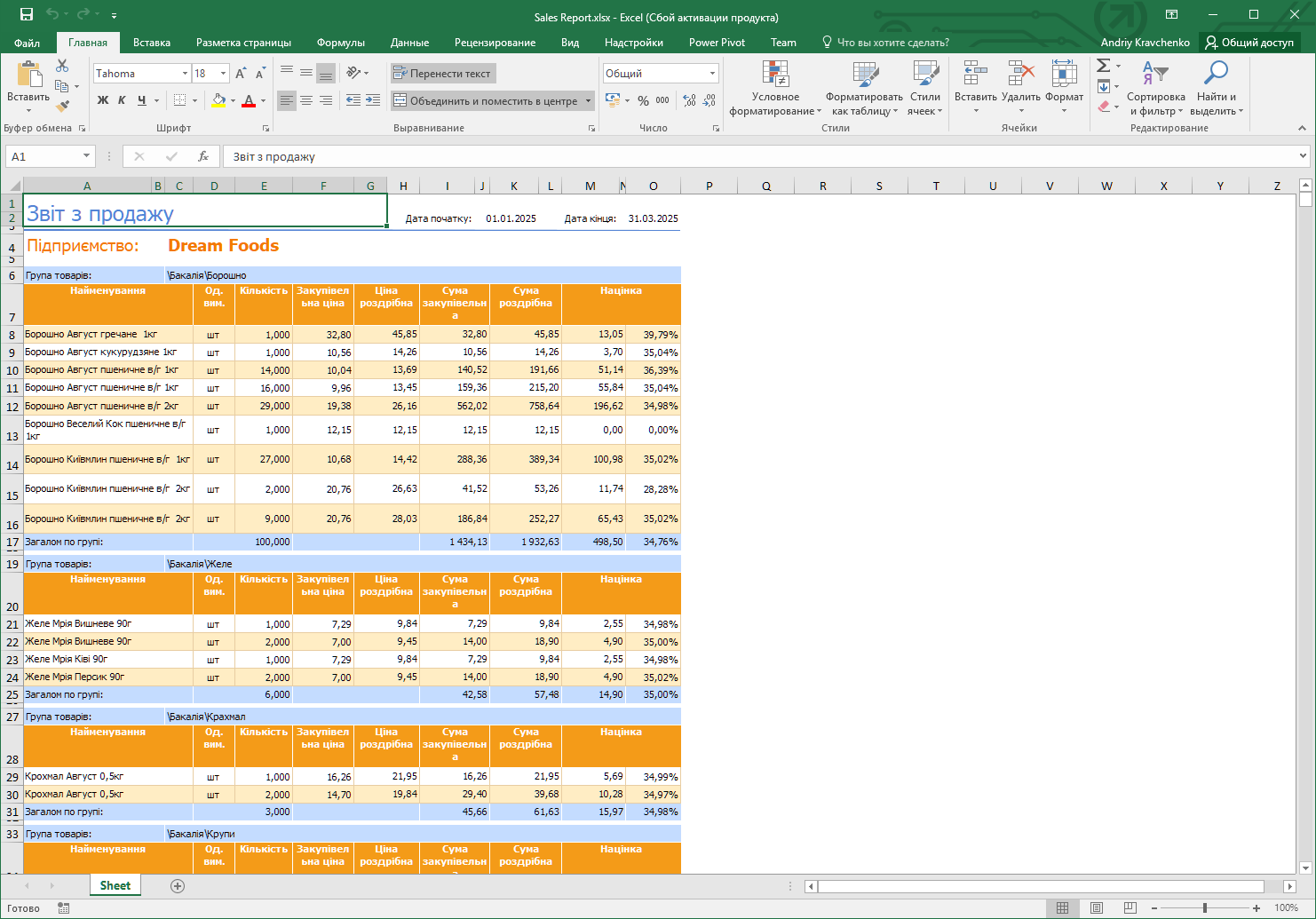
Task: Switch to the Разметка страницы tab
Action: (x=243, y=43)
